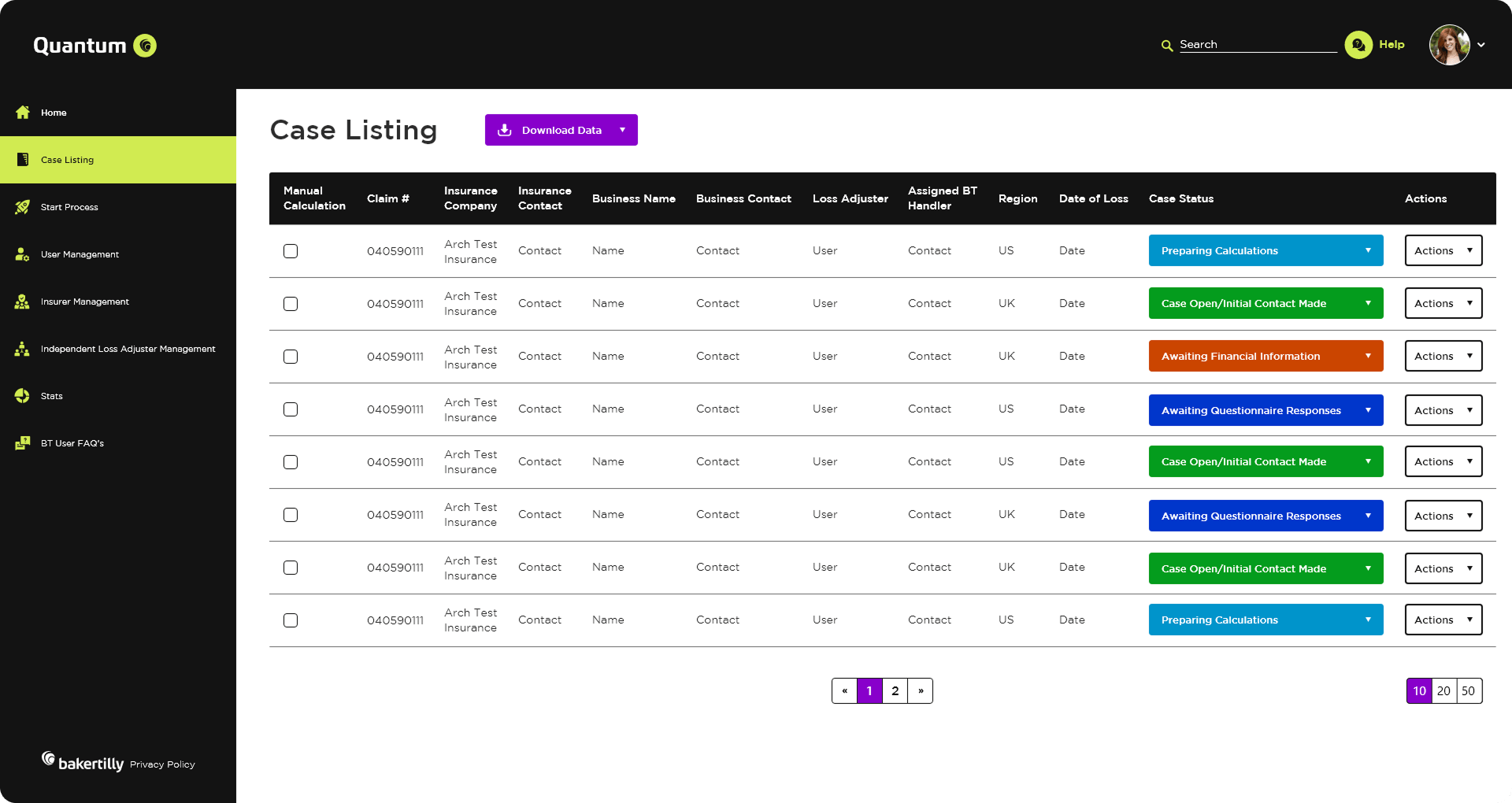Check the Manual Calculation box in third row
This screenshot has width=1512, height=803.
[291, 357]
